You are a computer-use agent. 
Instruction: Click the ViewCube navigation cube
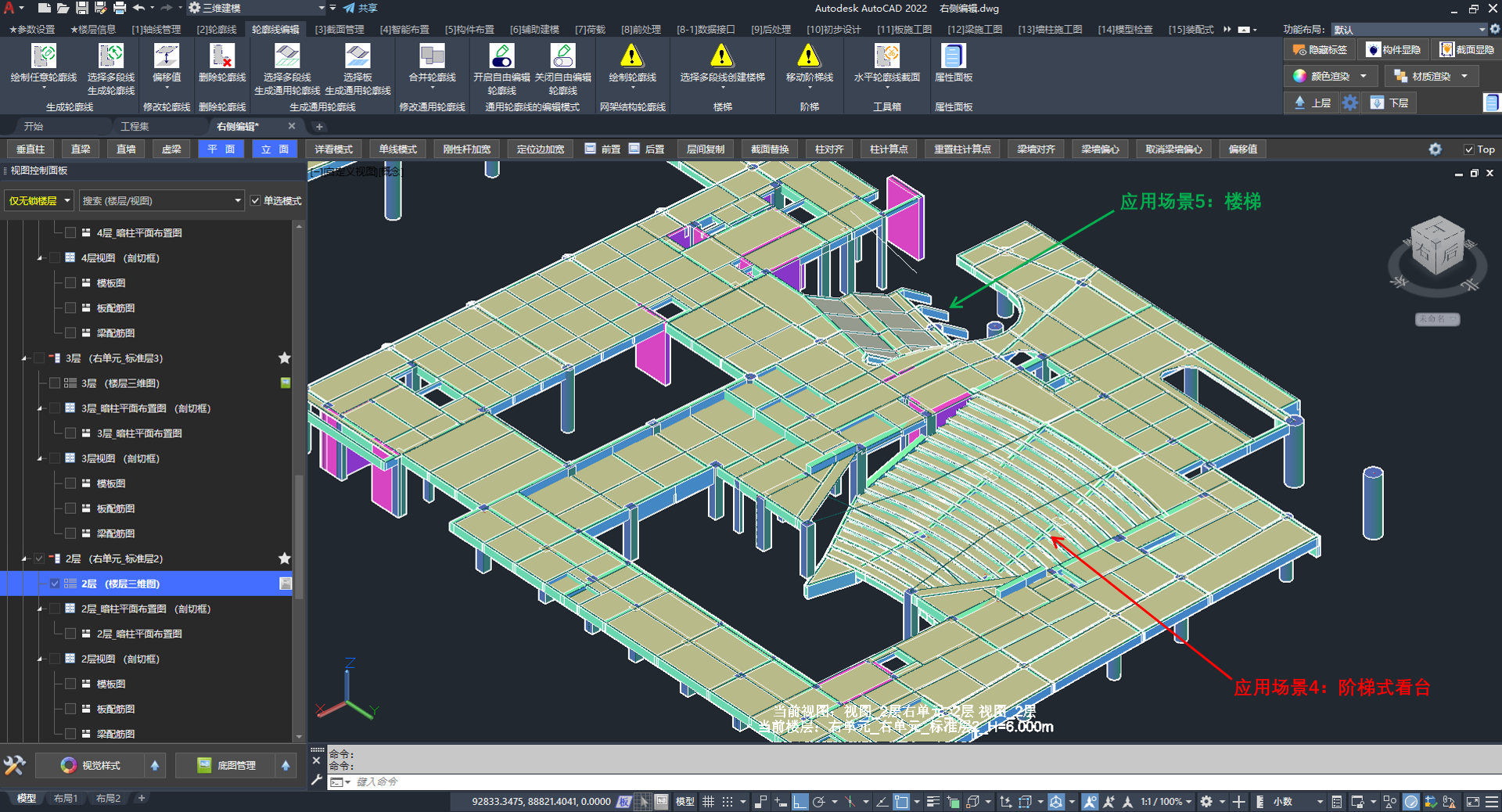coord(1436,246)
